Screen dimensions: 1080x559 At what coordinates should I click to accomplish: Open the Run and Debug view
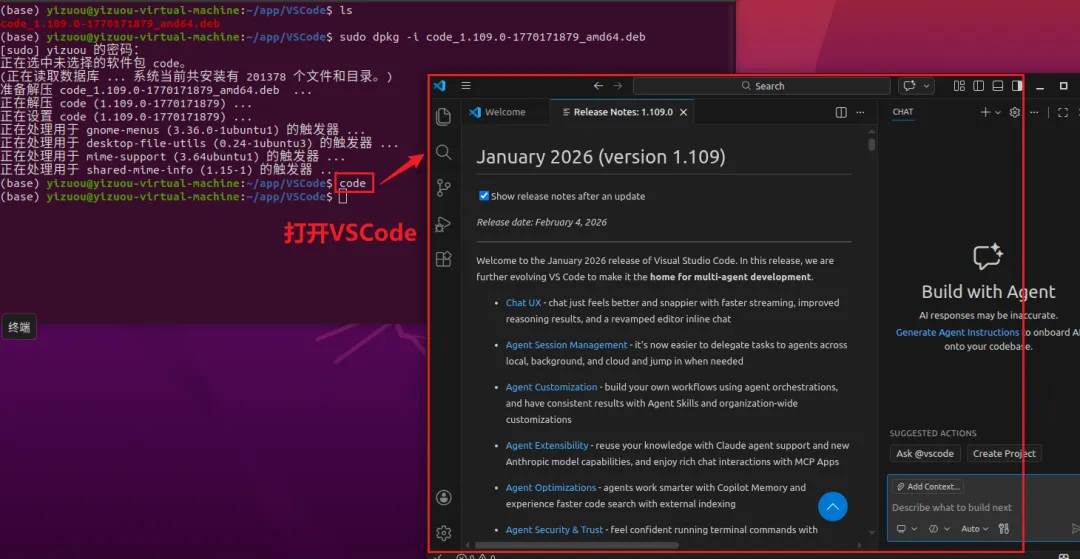point(444,224)
